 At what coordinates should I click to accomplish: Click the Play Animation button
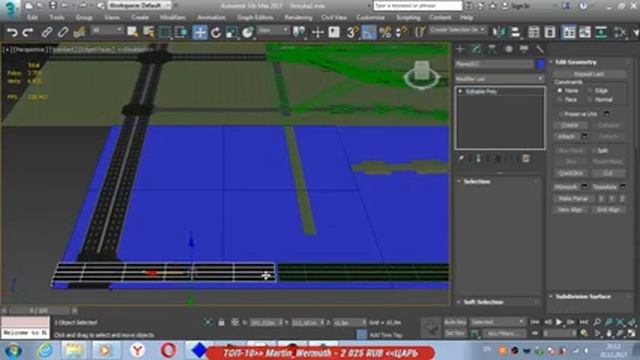[559, 322]
